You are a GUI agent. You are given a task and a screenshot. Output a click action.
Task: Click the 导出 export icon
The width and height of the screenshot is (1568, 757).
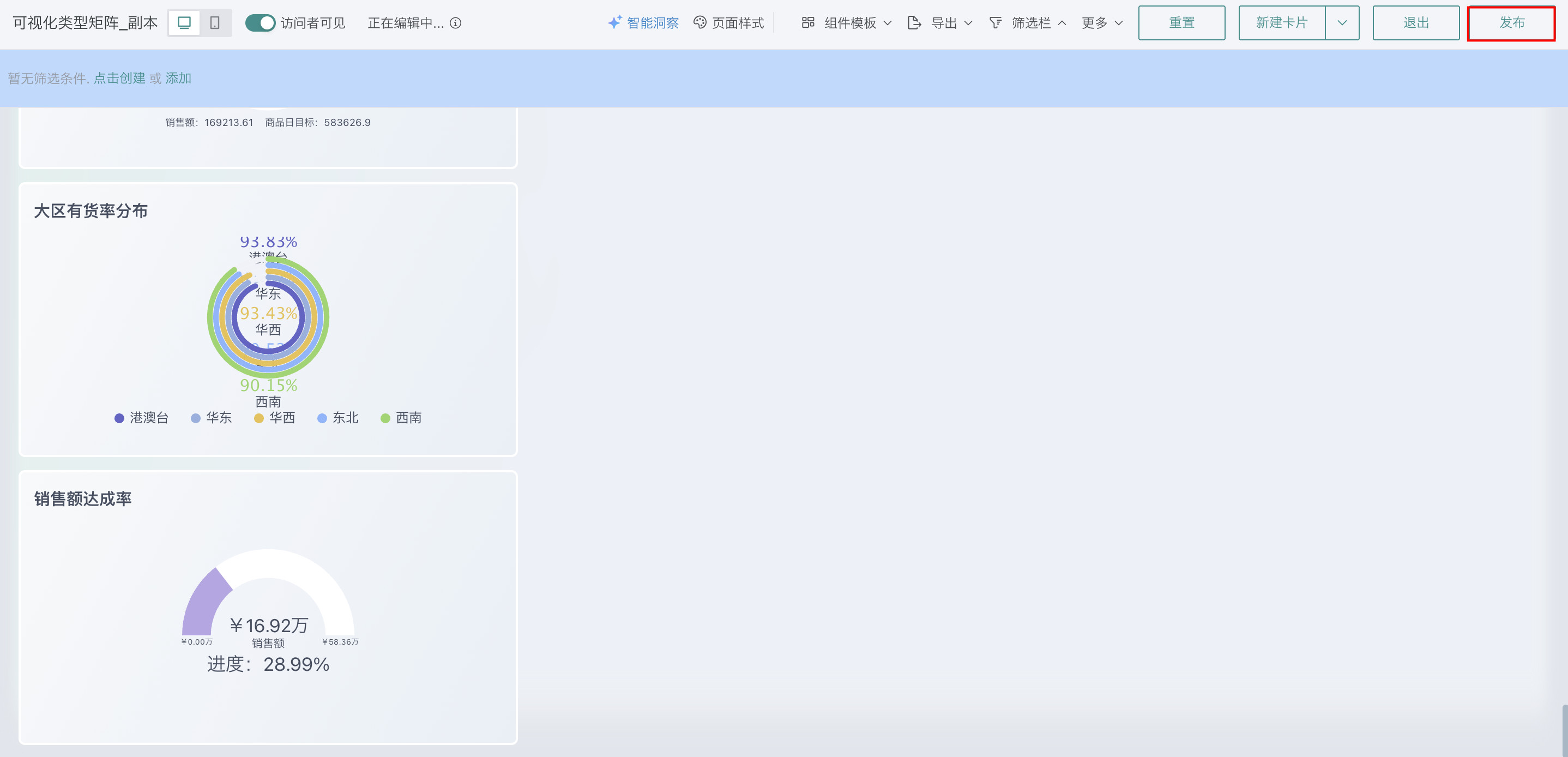point(914,23)
